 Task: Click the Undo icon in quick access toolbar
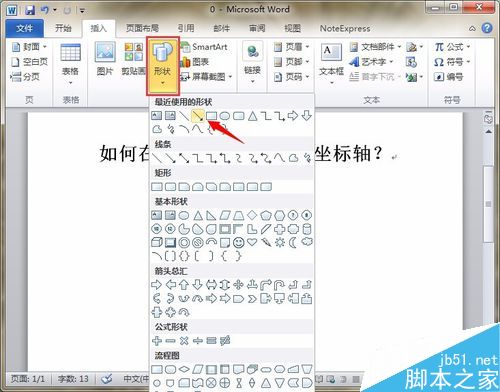45,10
